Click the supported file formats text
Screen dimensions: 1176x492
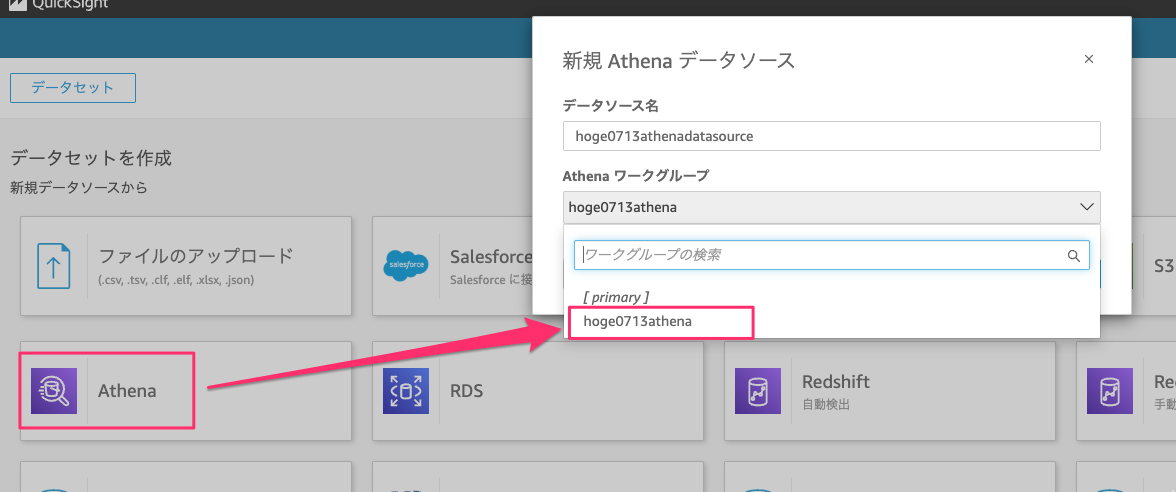[x=176, y=281]
